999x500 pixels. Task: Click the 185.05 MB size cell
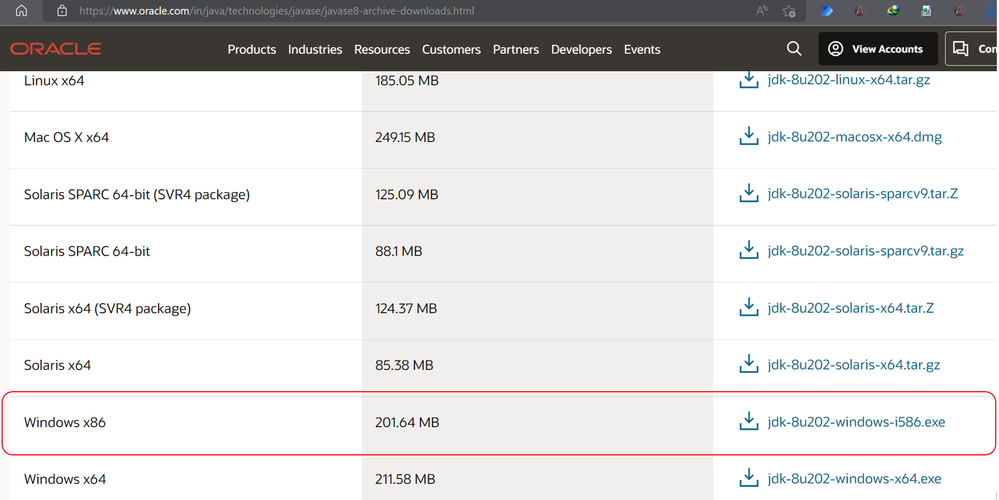pos(406,80)
